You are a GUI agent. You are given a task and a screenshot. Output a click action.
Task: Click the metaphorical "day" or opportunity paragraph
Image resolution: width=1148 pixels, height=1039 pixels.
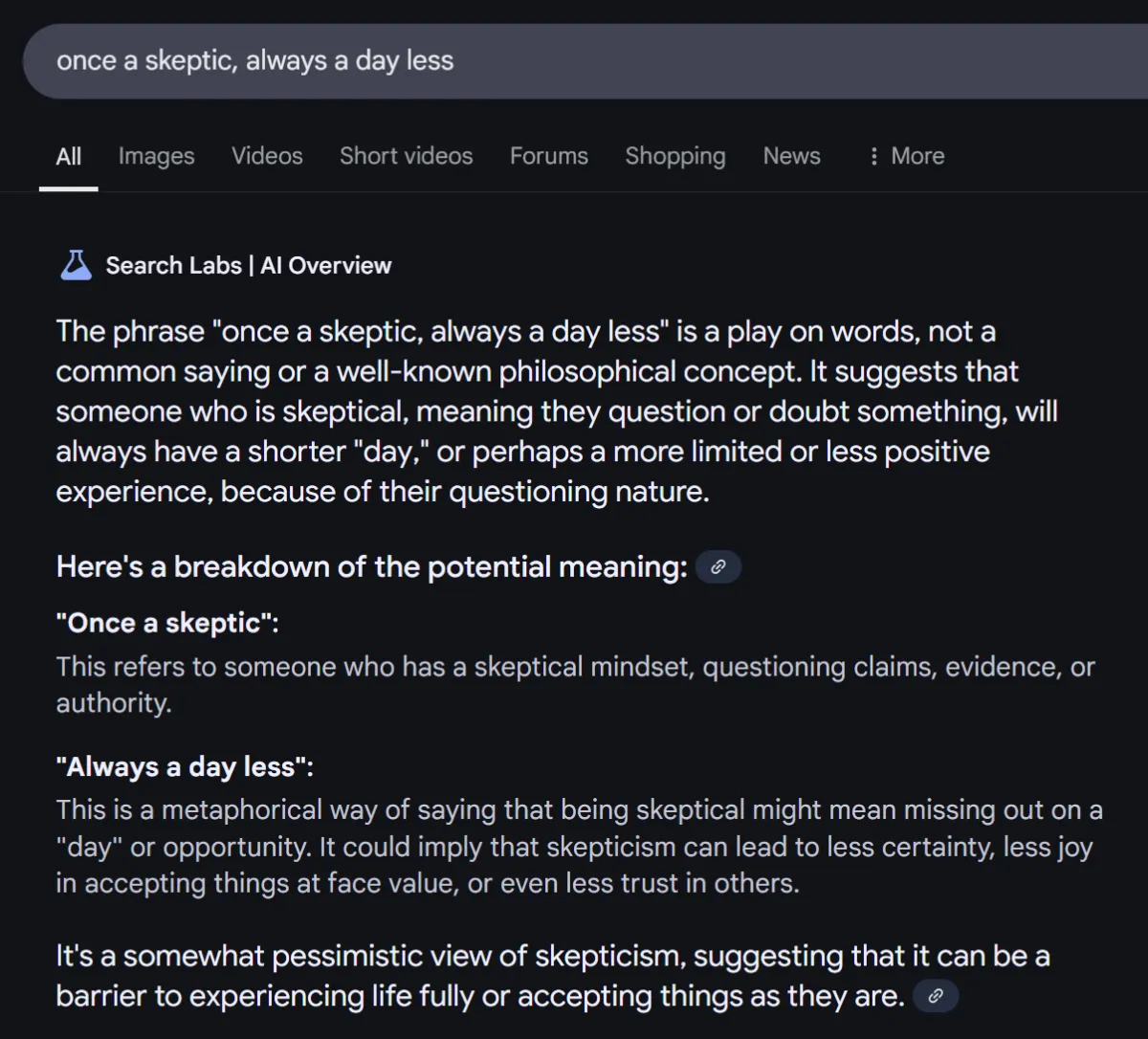pos(579,847)
